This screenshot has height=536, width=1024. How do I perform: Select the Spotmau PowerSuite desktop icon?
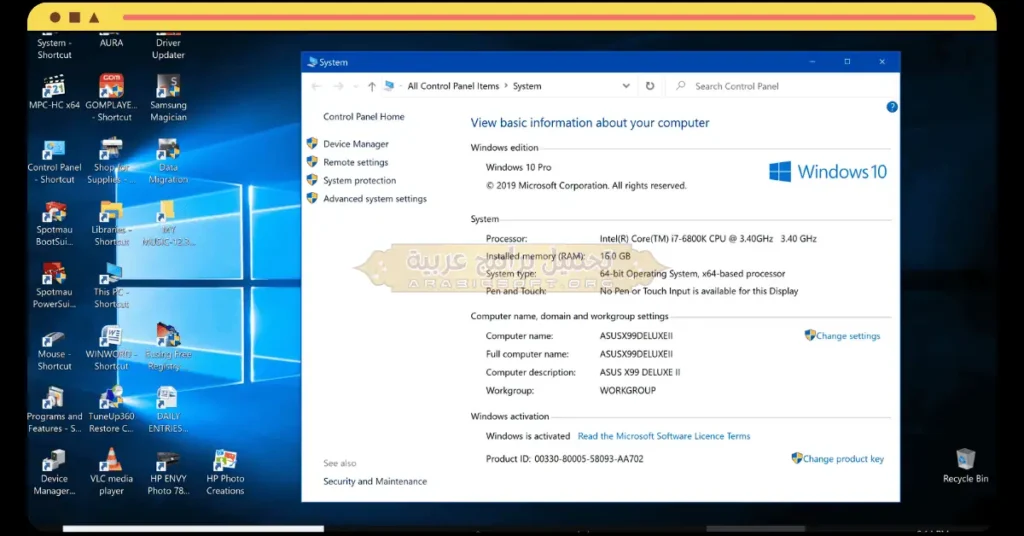pos(54,285)
